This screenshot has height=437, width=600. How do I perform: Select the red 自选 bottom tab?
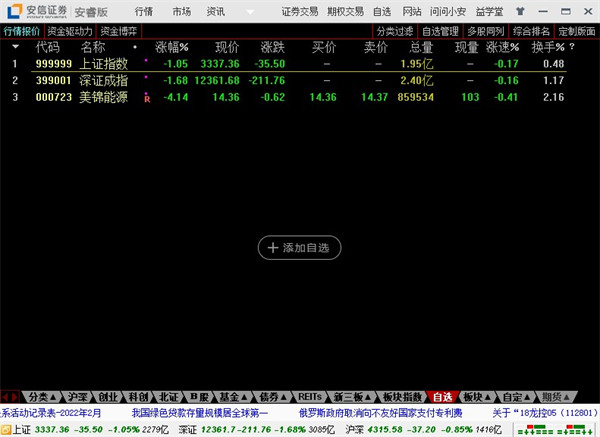[x=442, y=397]
